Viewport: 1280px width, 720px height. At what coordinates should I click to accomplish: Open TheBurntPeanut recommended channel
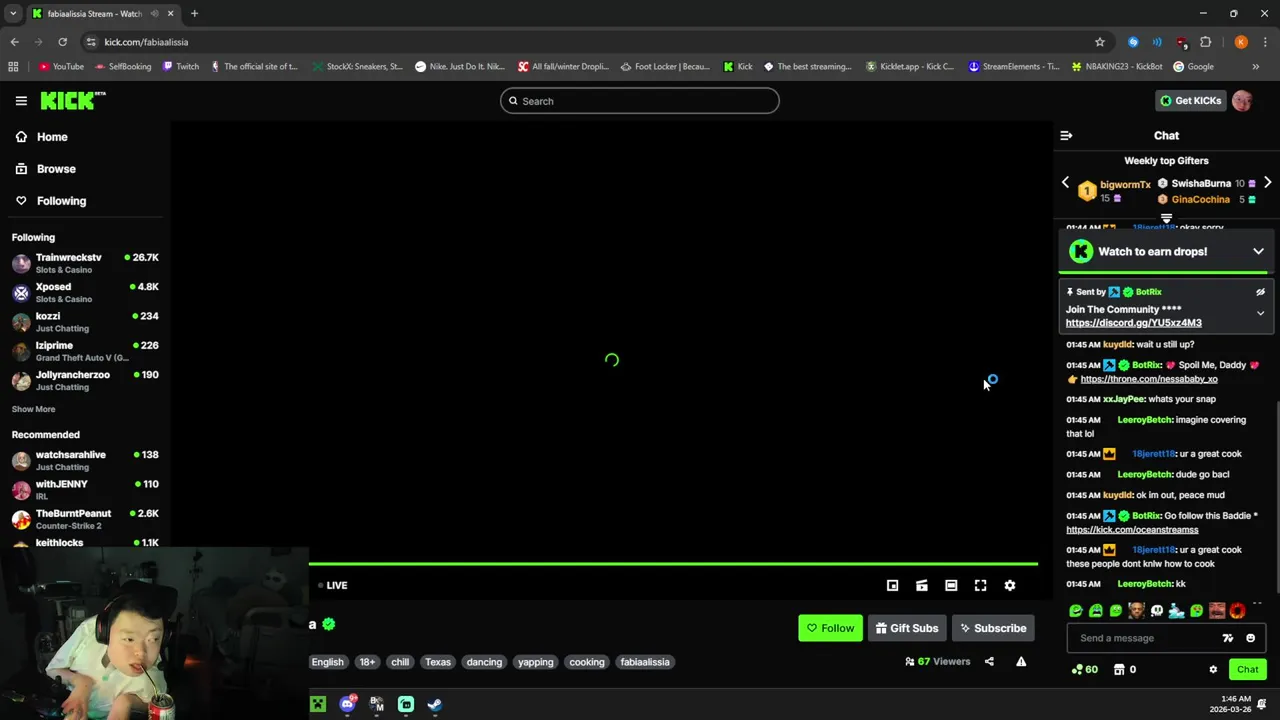click(x=85, y=519)
